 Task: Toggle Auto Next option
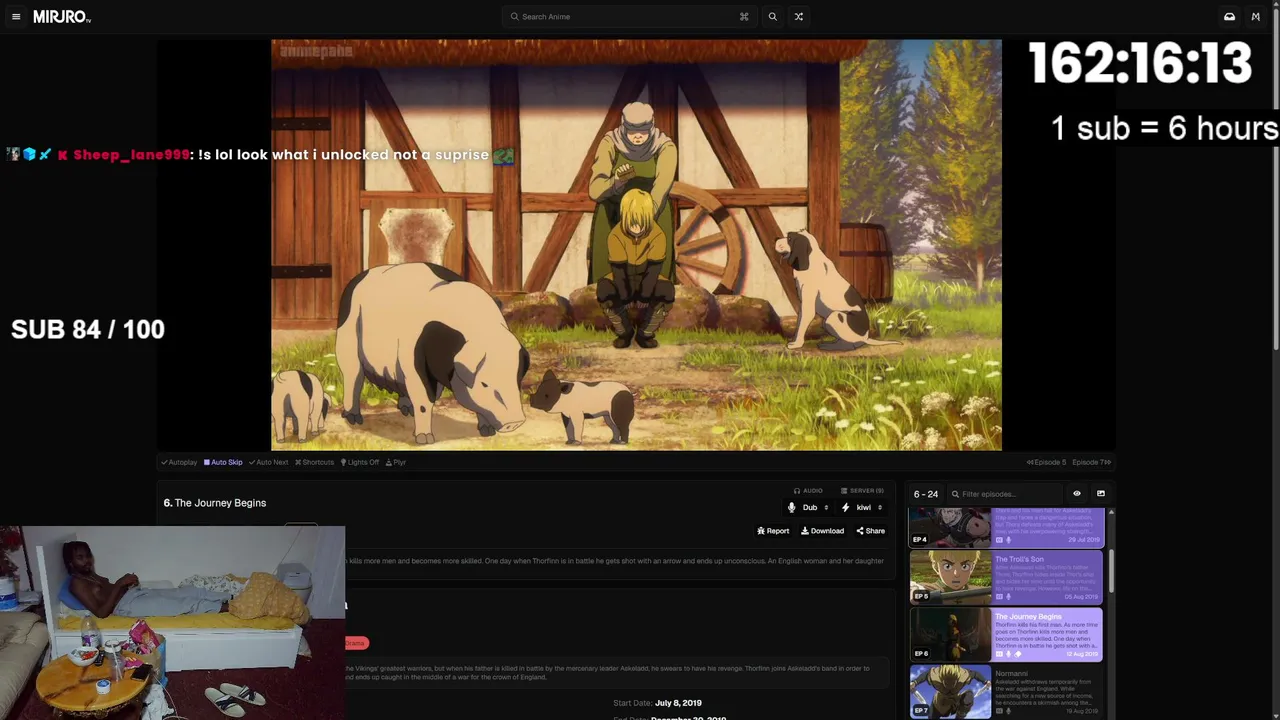pyautogui.click(x=268, y=462)
